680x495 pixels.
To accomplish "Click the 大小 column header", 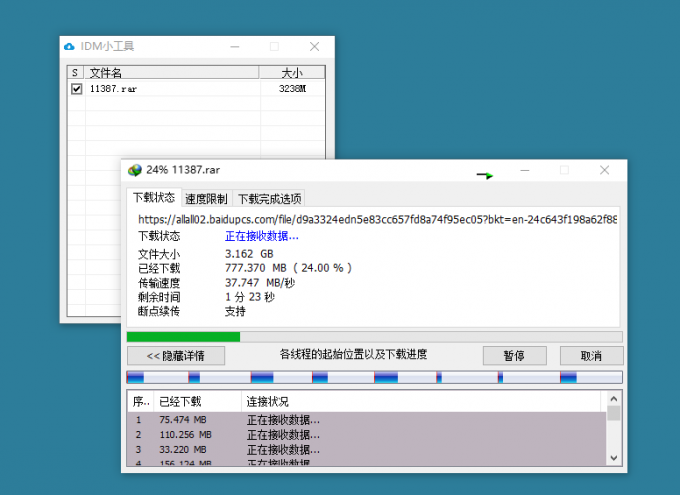I will tap(292, 72).
